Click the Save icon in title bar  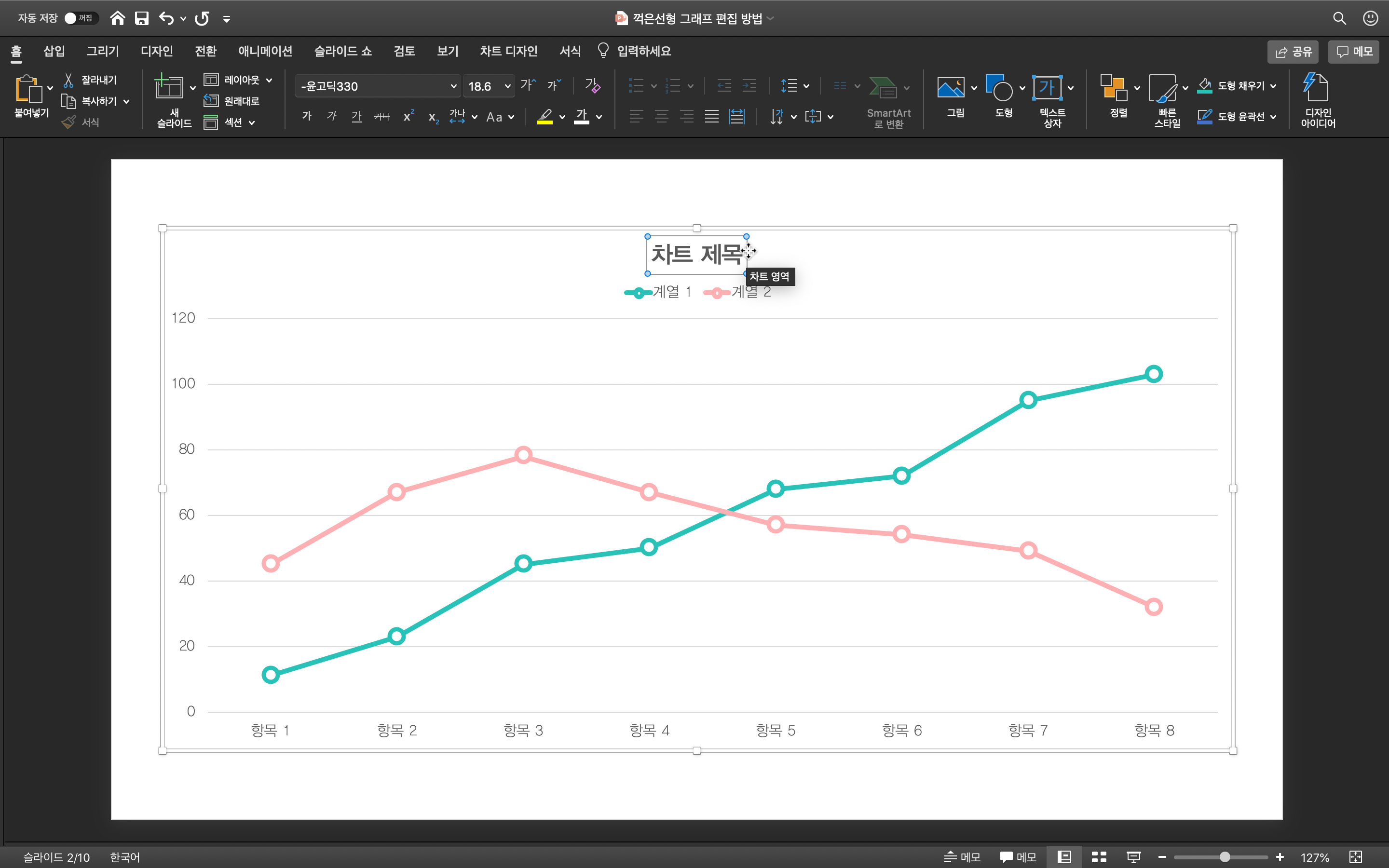point(141,18)
